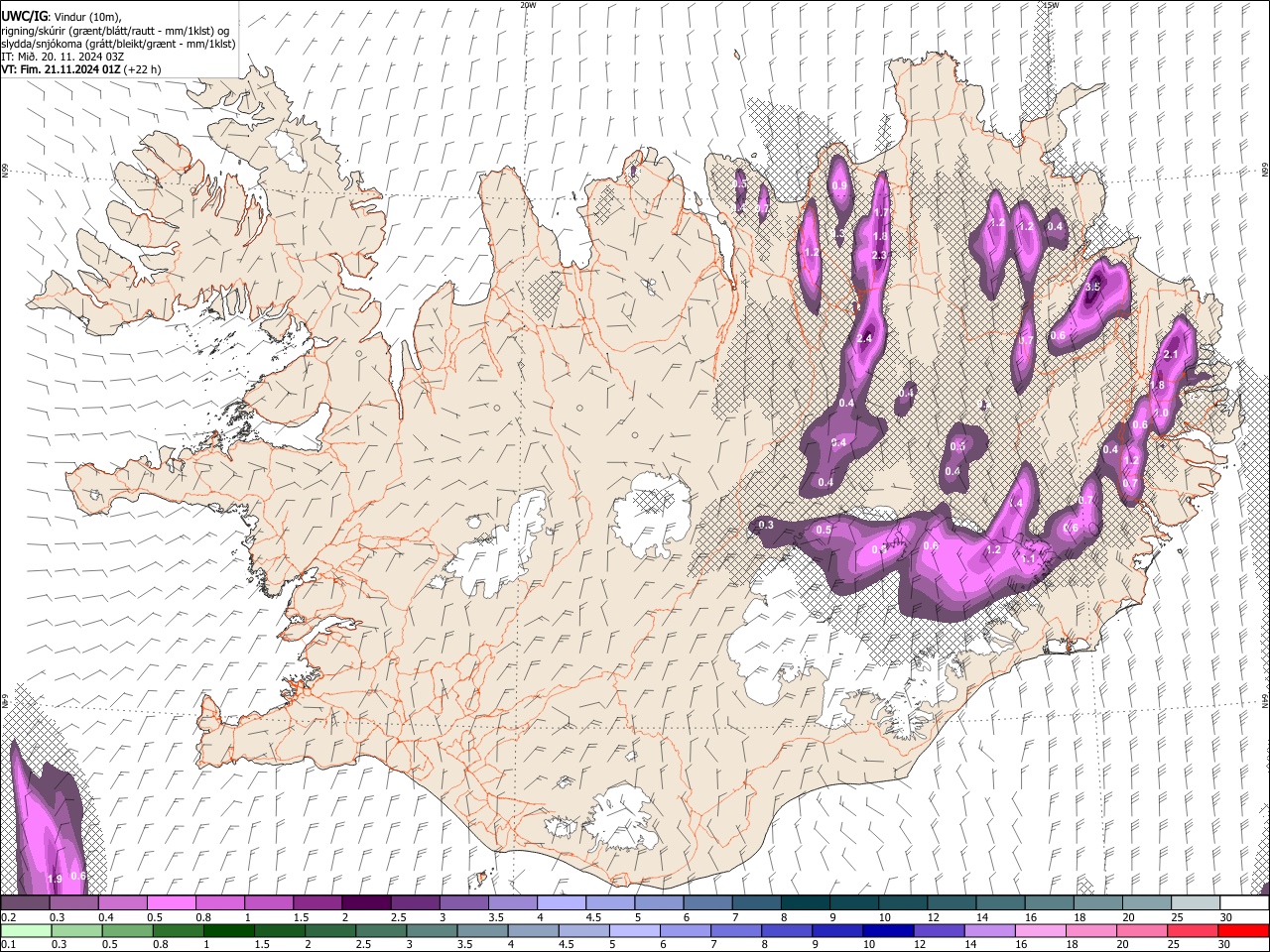
Task: Pick the darkest purple 2–2.5 upper legend swatch
Action: coord(366,903)
